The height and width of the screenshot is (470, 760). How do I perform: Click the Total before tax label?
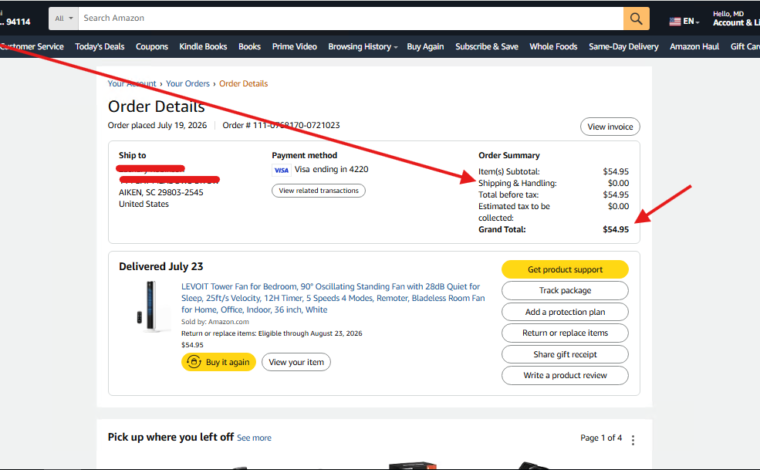[x=508, y=195]
